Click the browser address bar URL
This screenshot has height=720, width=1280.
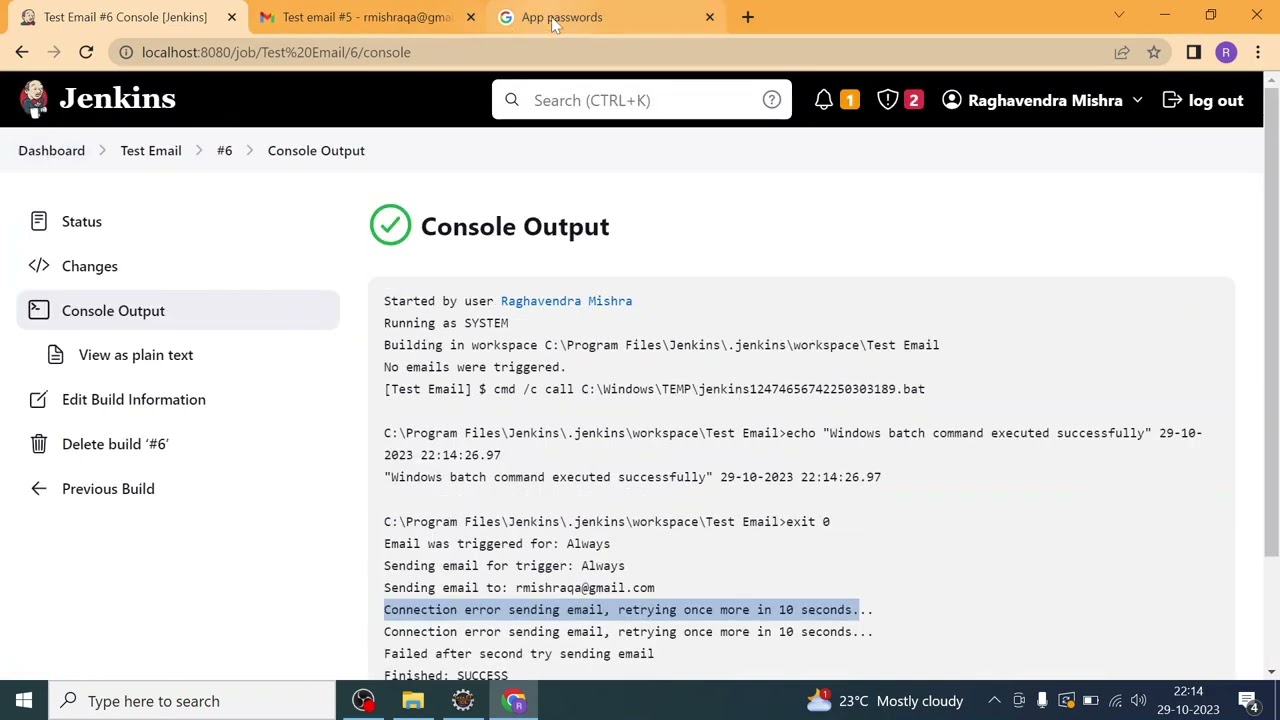point(276,52)
